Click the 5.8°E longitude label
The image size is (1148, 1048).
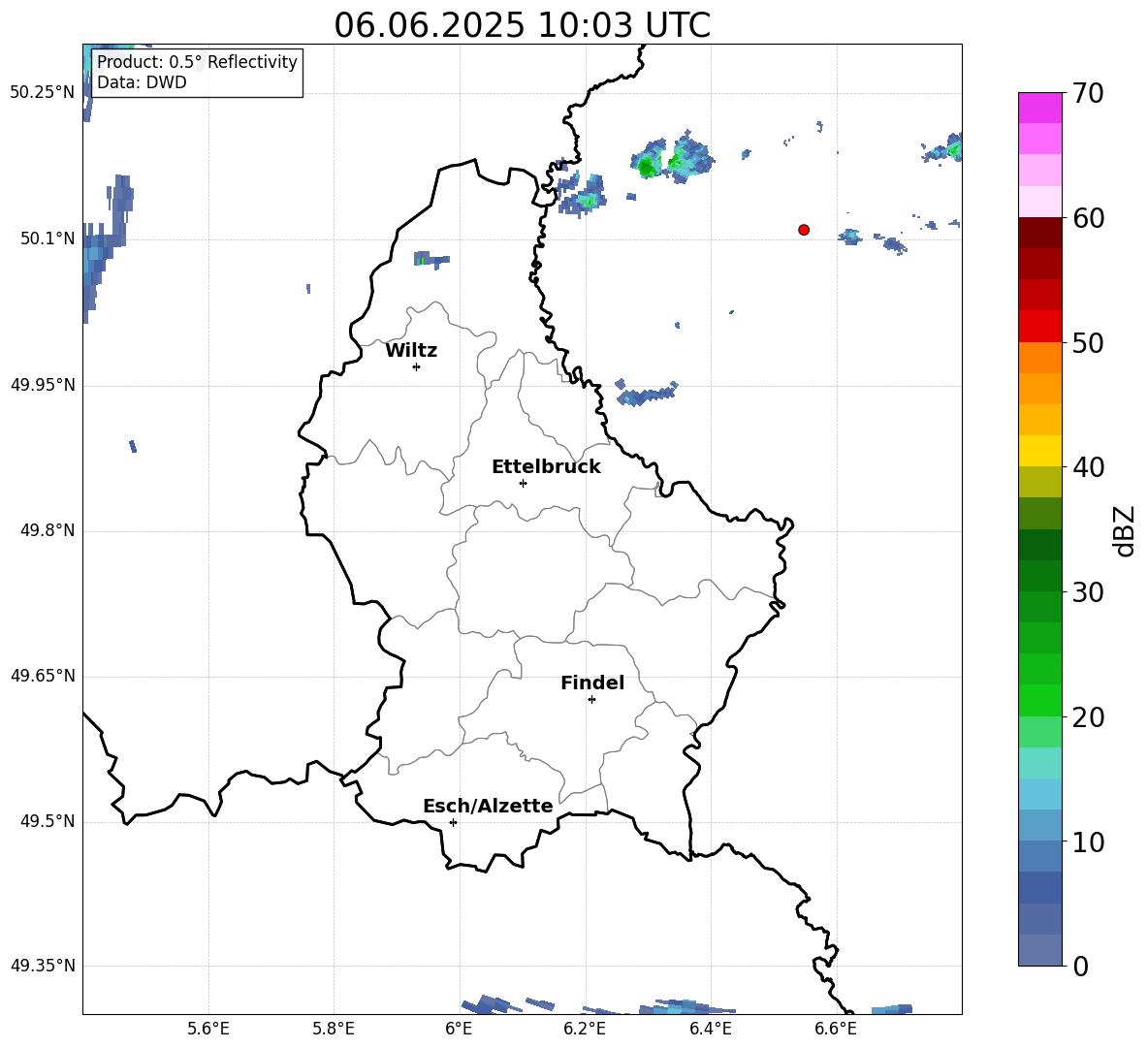pyautogui.click(x=334, y=1029)
